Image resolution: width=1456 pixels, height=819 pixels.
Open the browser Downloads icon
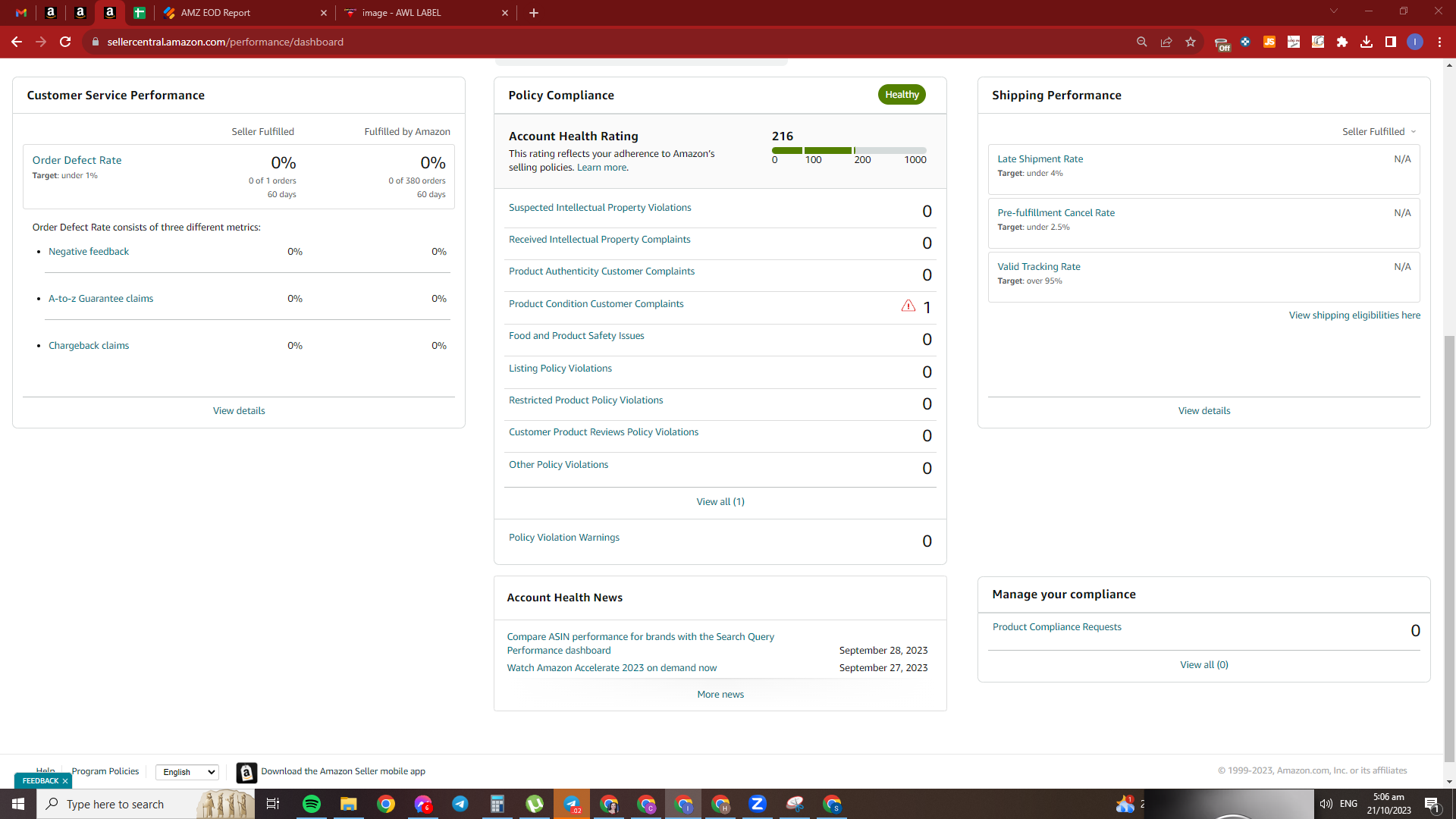pyautogui.click(x=1367, y=42)
